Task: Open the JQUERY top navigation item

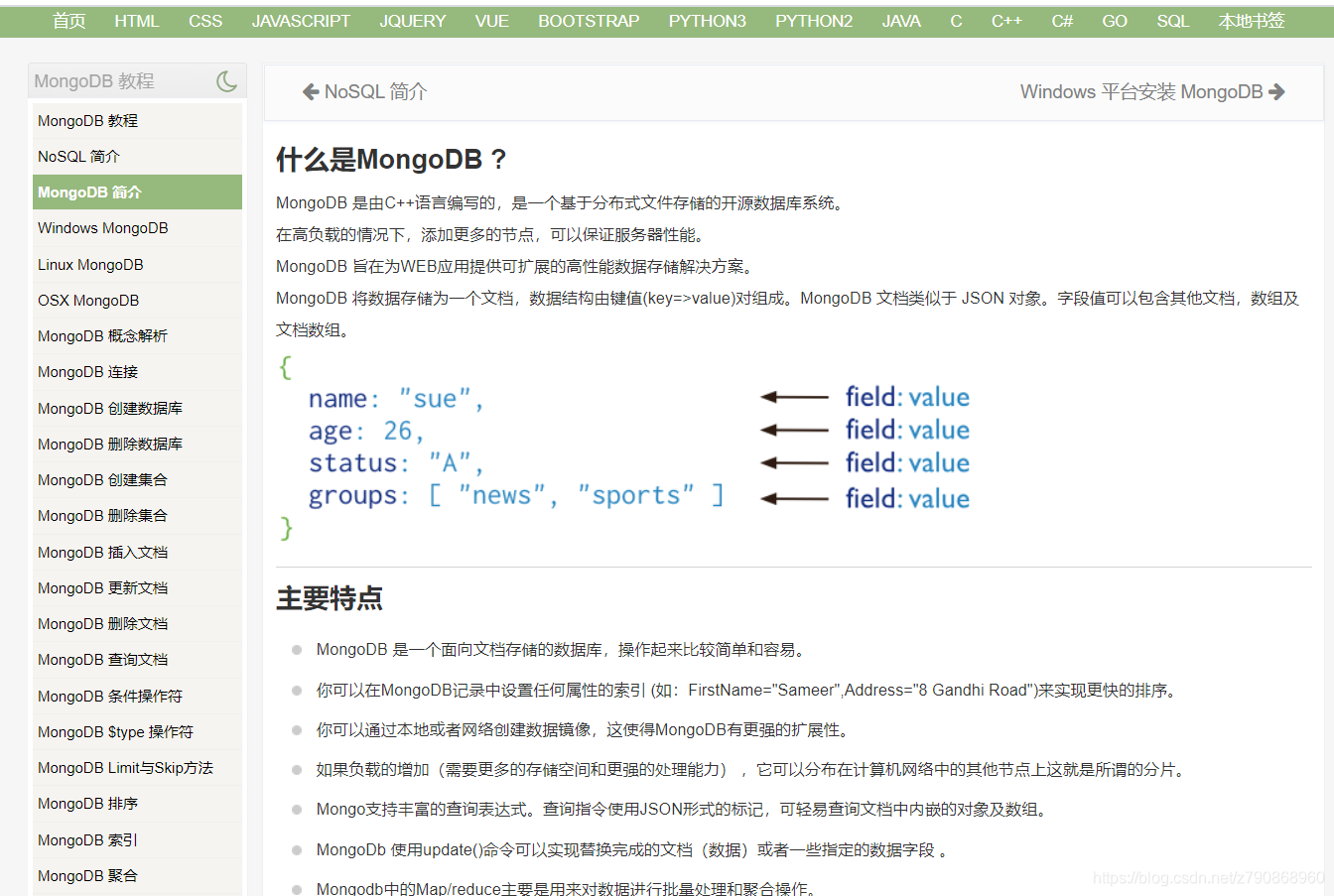Action: pyautogui.click(x=412, y=21)
